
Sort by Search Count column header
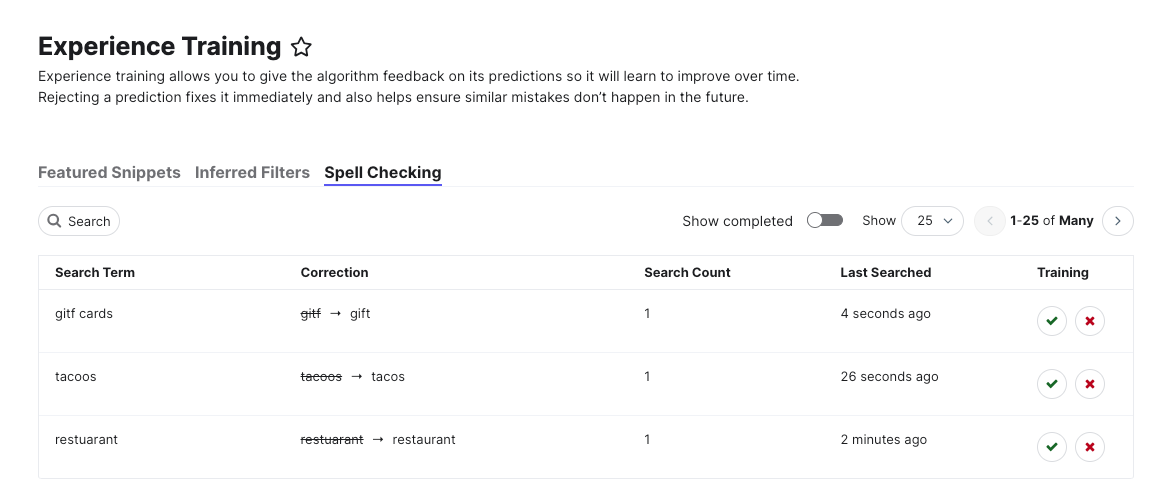coord(687,272)
